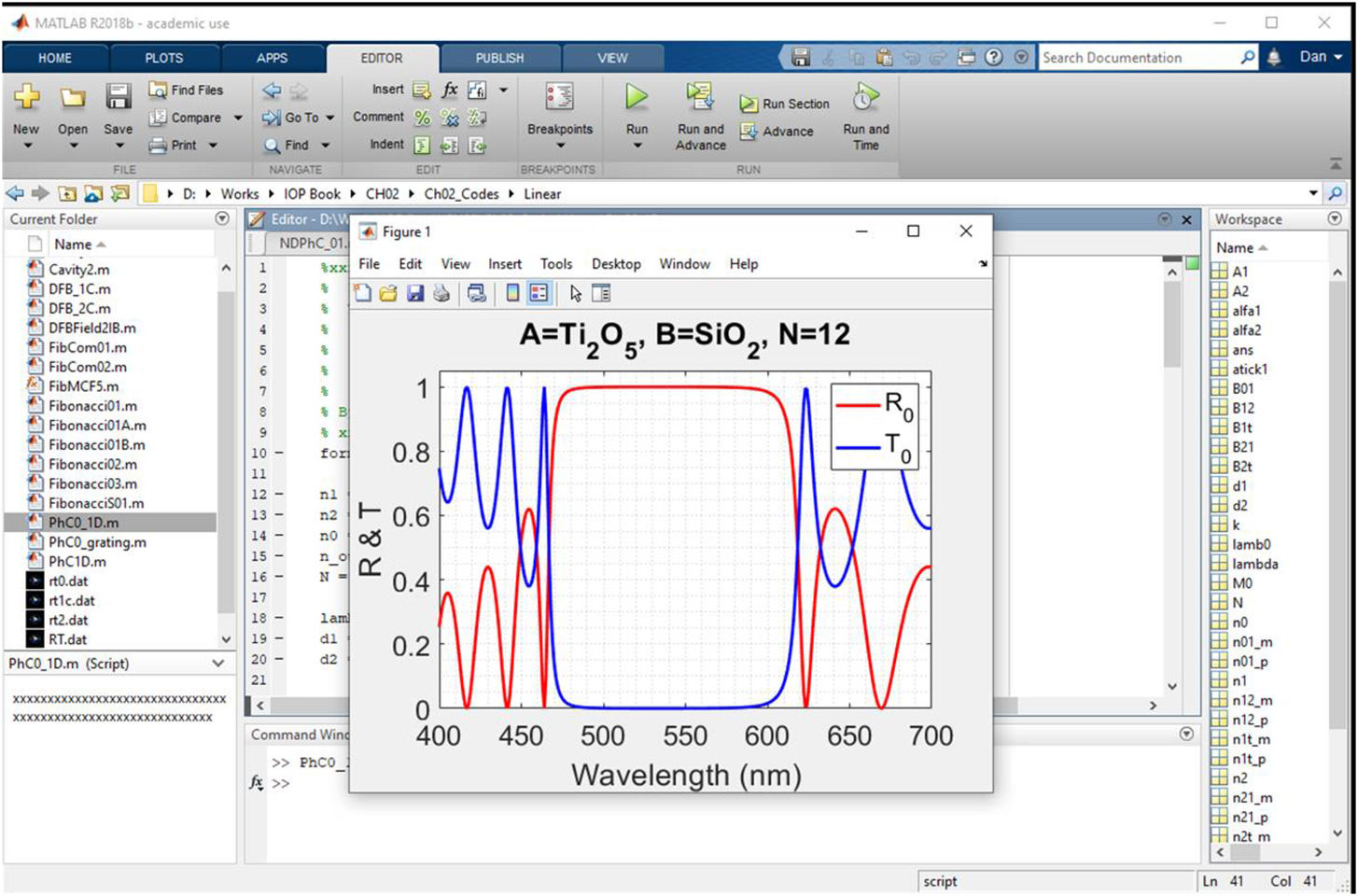Click the Comment percent icon in Edit group
1358x896 pixels.
click(423, 118)
